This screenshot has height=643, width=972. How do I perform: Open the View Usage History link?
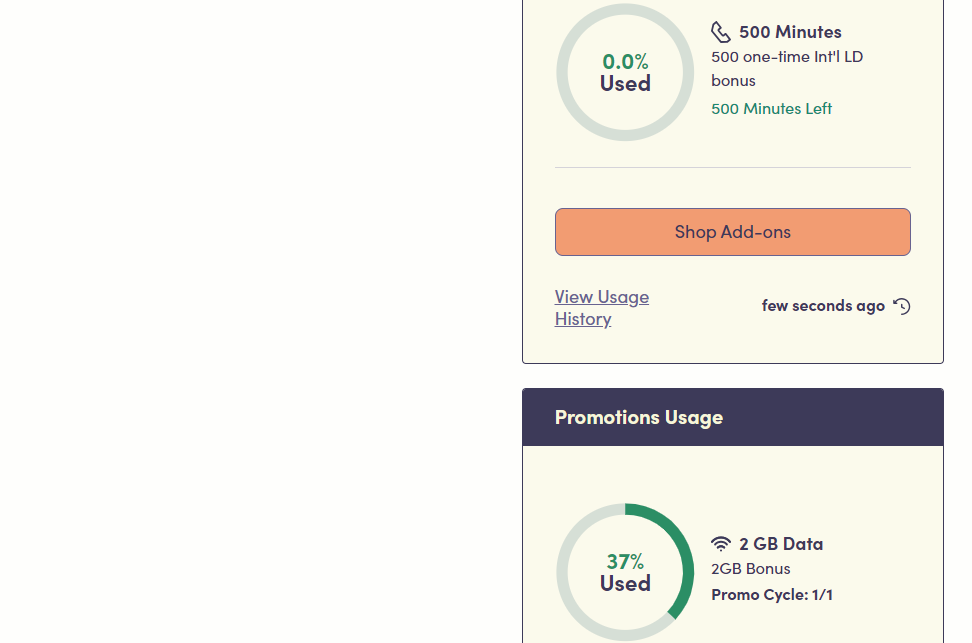[x=602, y=308]
